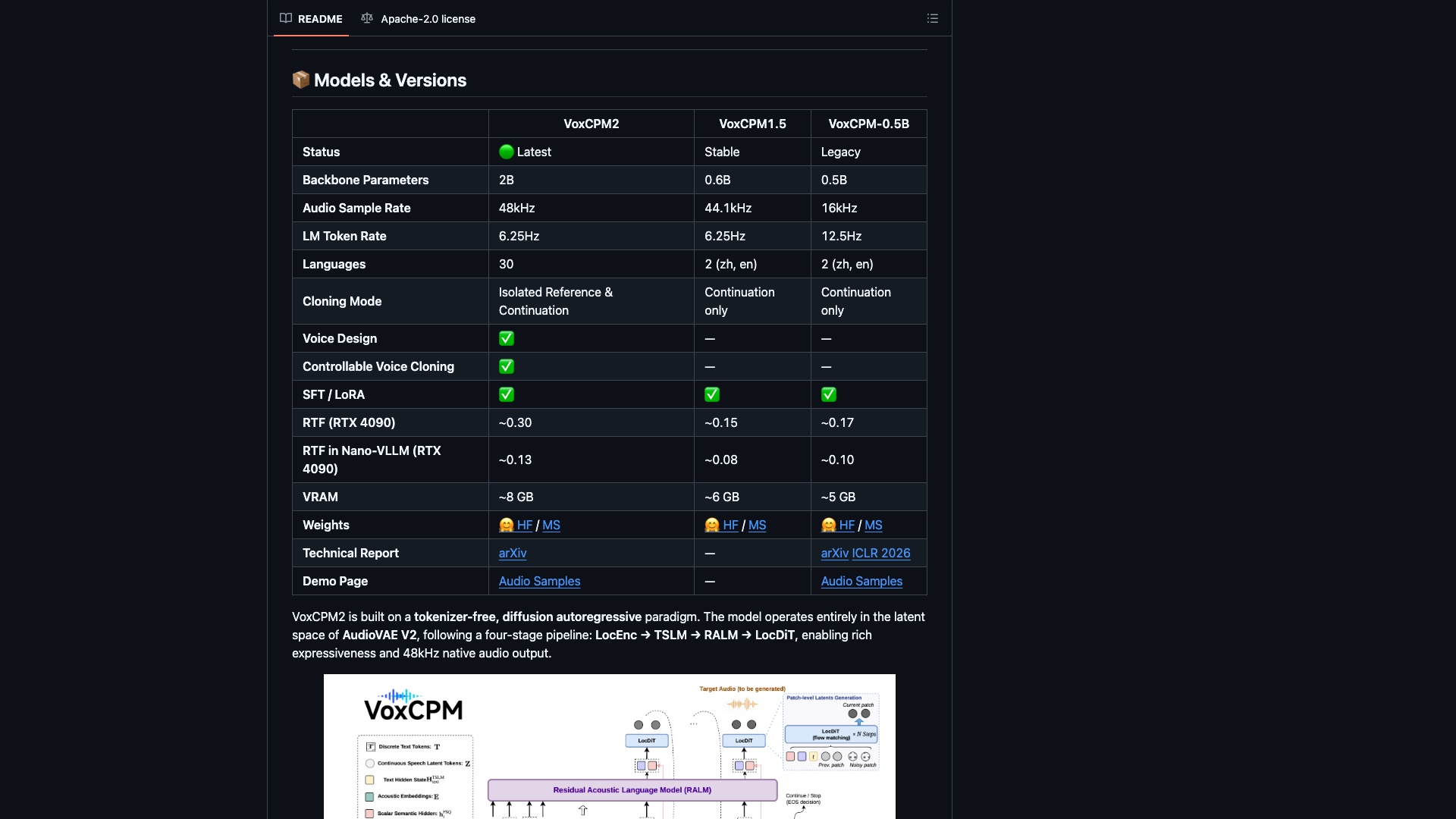Click the ~0.30 RTF value
The width and height of the screenshot is (1456, 819).
point(515,422)
